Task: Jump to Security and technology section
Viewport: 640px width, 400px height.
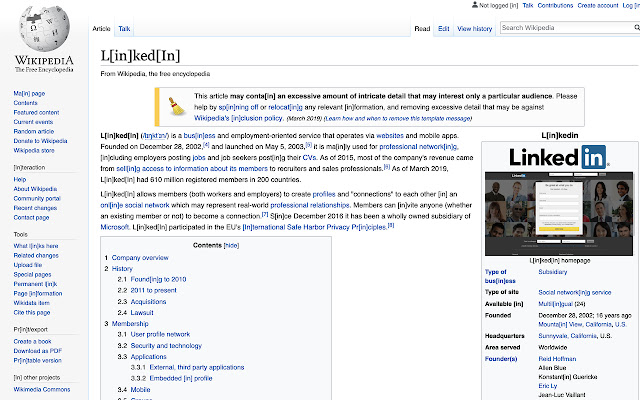Action: (166, 346)
